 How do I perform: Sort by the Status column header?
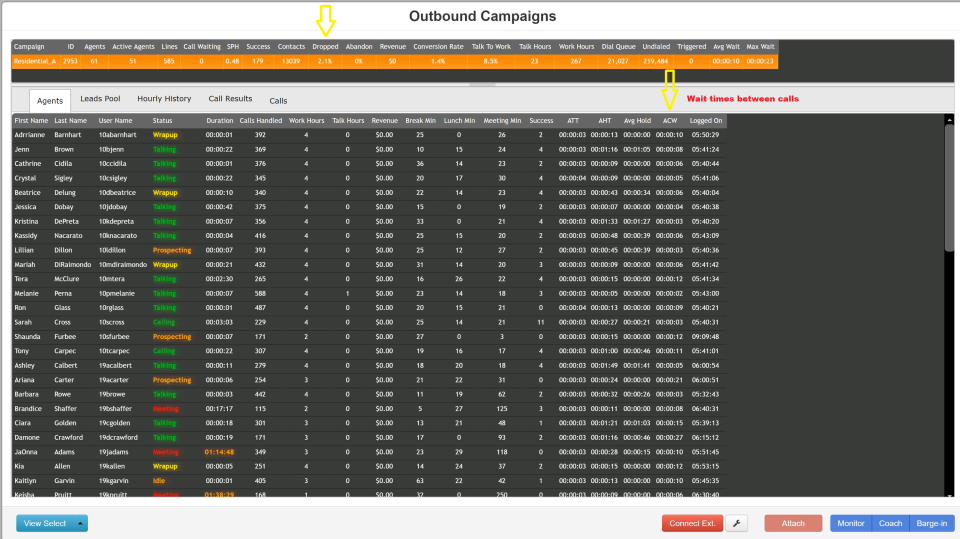tap(162, 121)
